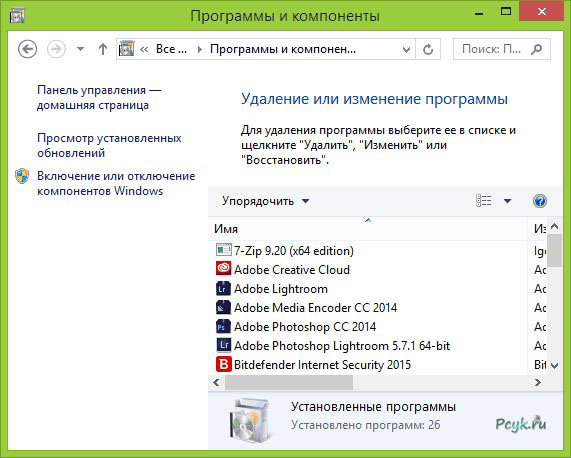Click the magnifier search icon
Viewport: 571px width, 458px height.
click(537, 49)
